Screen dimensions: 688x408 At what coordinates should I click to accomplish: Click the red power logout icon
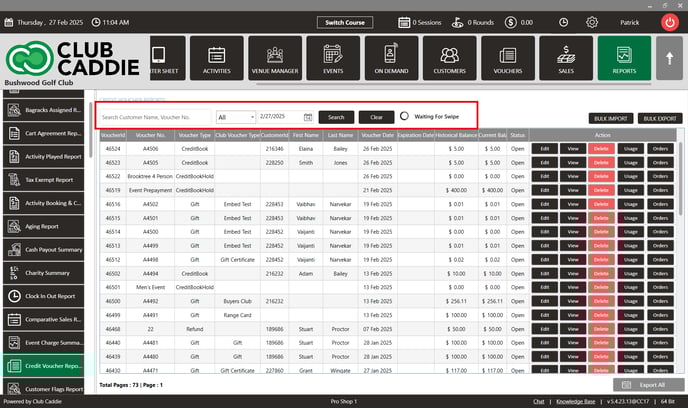[x=670, y=22]
